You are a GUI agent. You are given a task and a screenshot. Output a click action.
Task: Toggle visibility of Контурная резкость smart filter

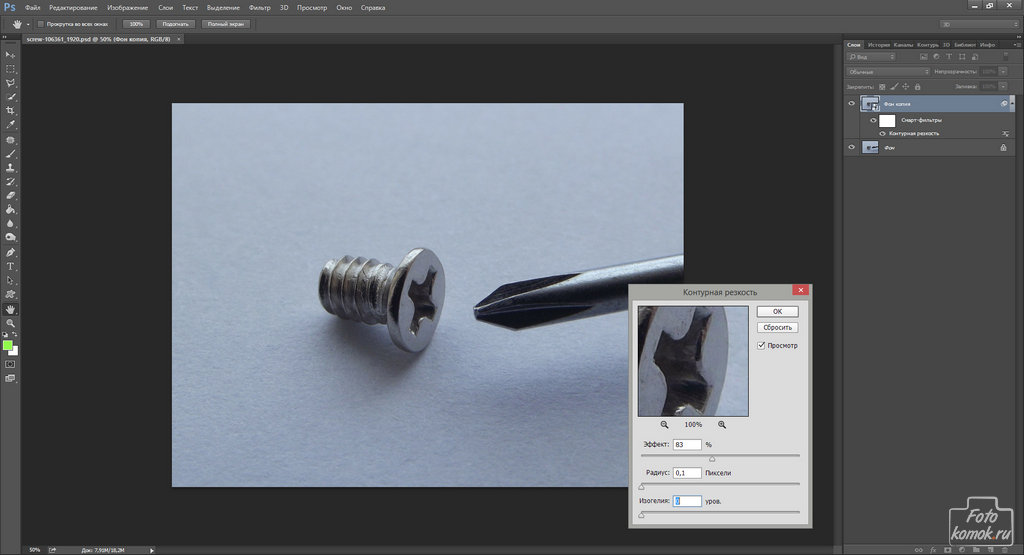click(x=882, y=133)
